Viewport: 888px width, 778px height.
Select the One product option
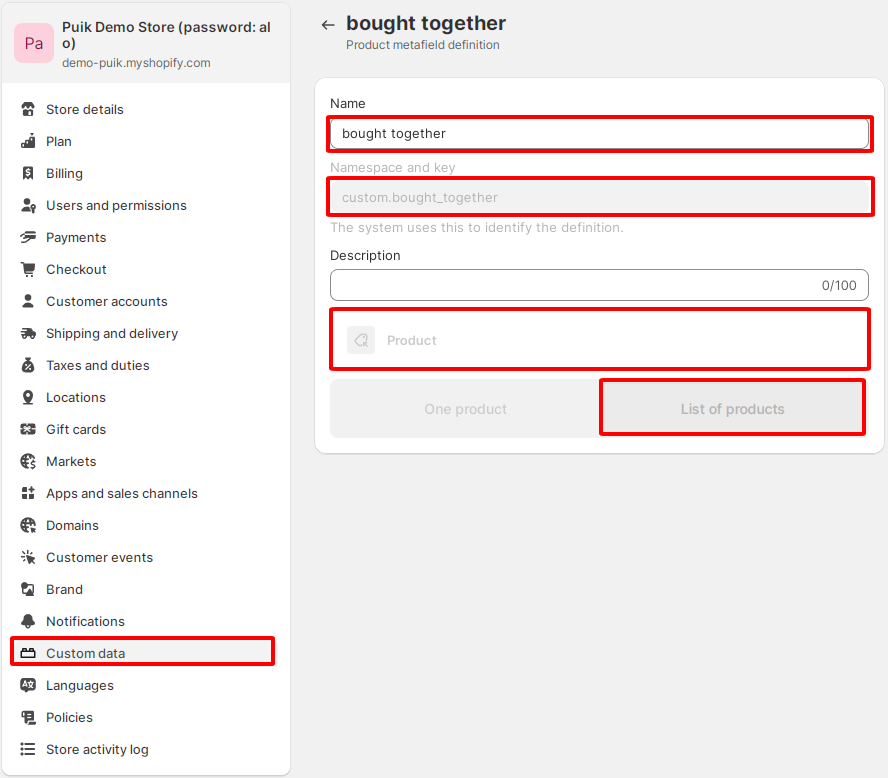465,409
